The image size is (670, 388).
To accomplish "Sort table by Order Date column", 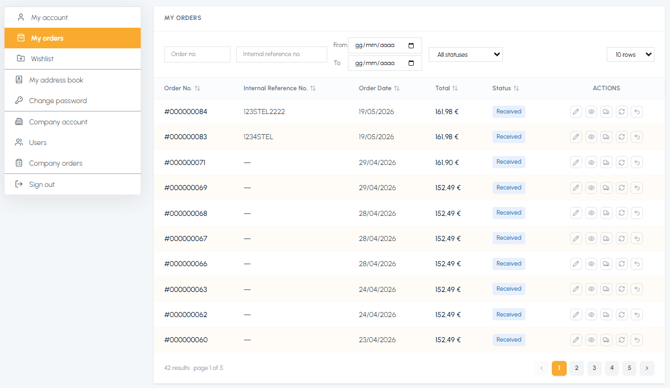I will pyautogui.click(x=379, y=88).
